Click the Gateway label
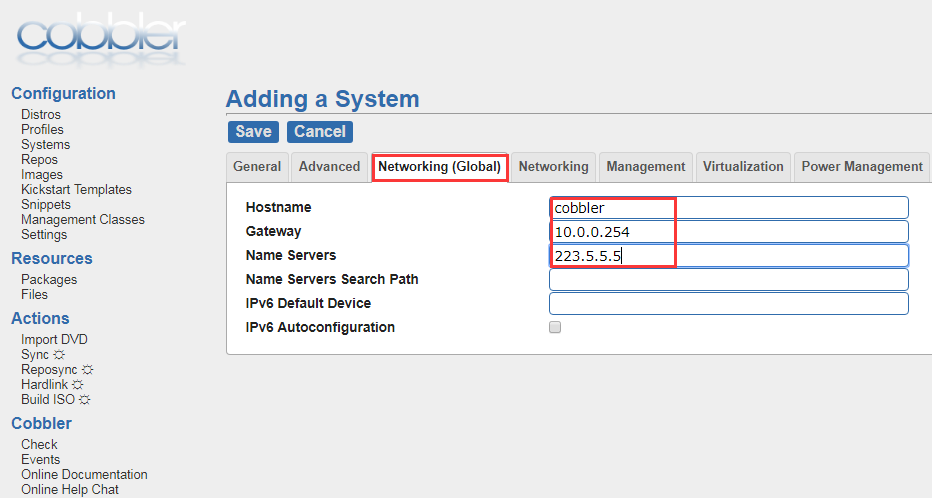This screenshot has height=498, width=932. (273, 231)
